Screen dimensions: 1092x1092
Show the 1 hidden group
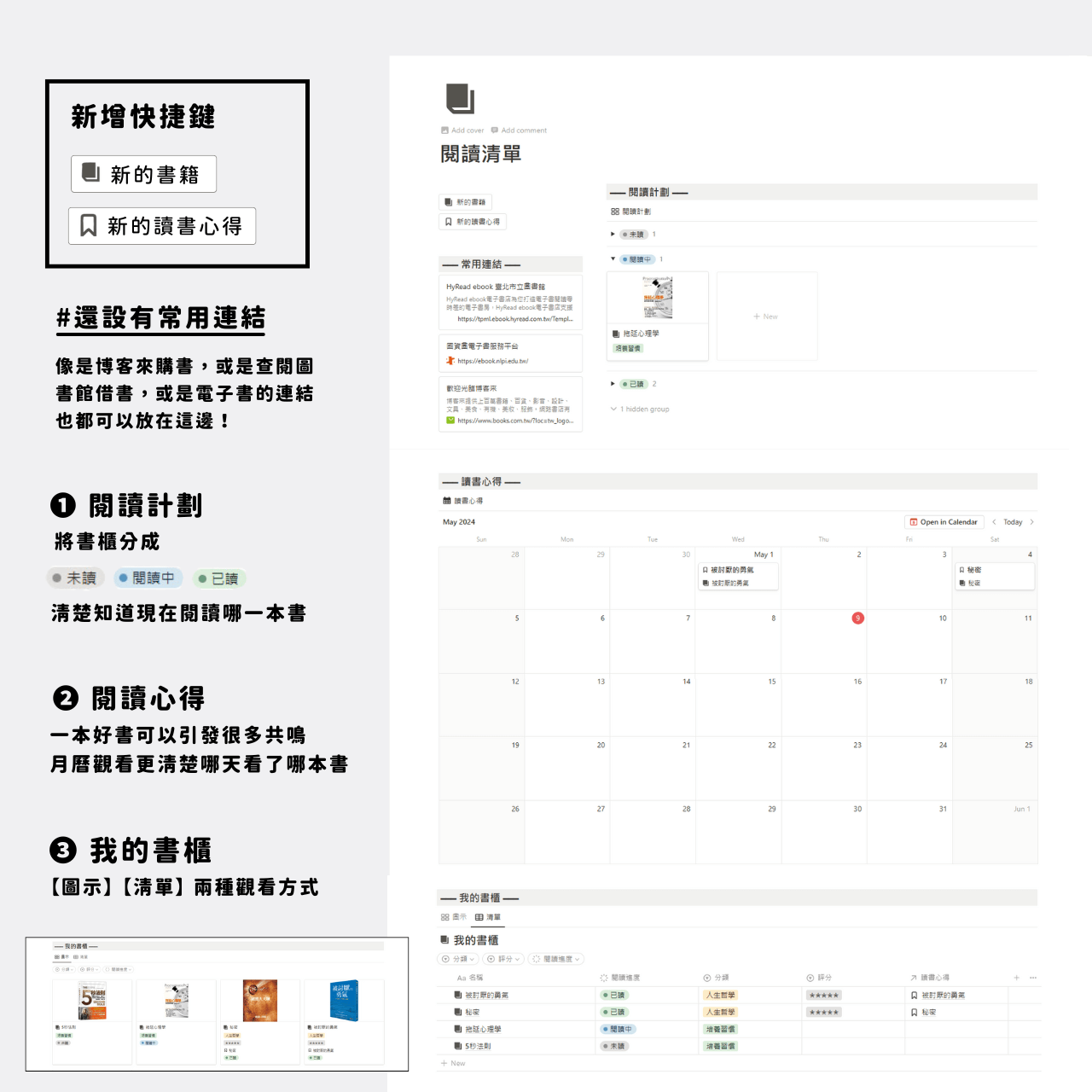[x=640, y=409]
